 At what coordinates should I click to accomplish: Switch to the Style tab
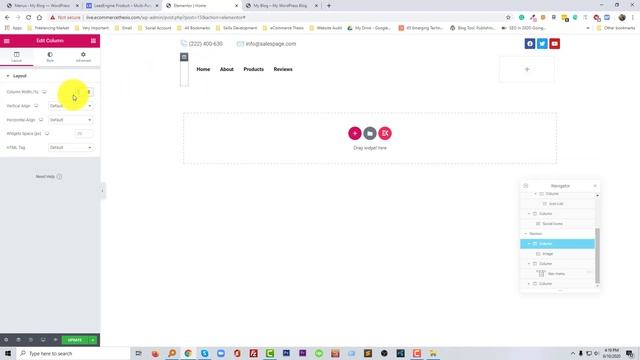click(50, 57)
